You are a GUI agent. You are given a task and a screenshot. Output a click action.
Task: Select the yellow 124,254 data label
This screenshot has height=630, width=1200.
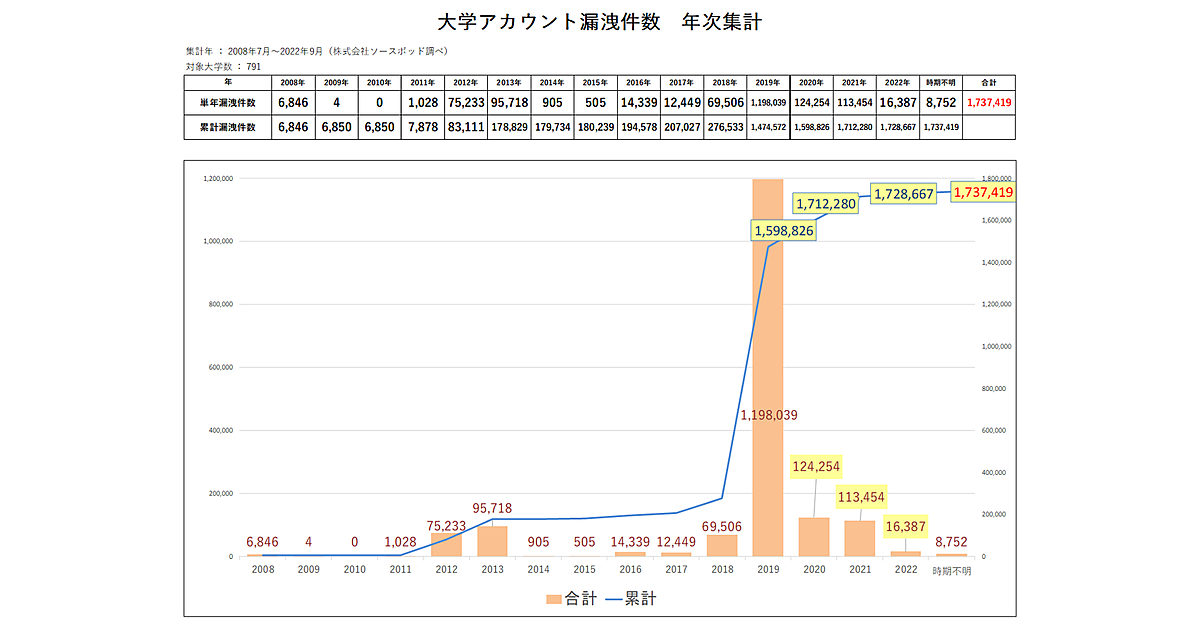(815, 466)
